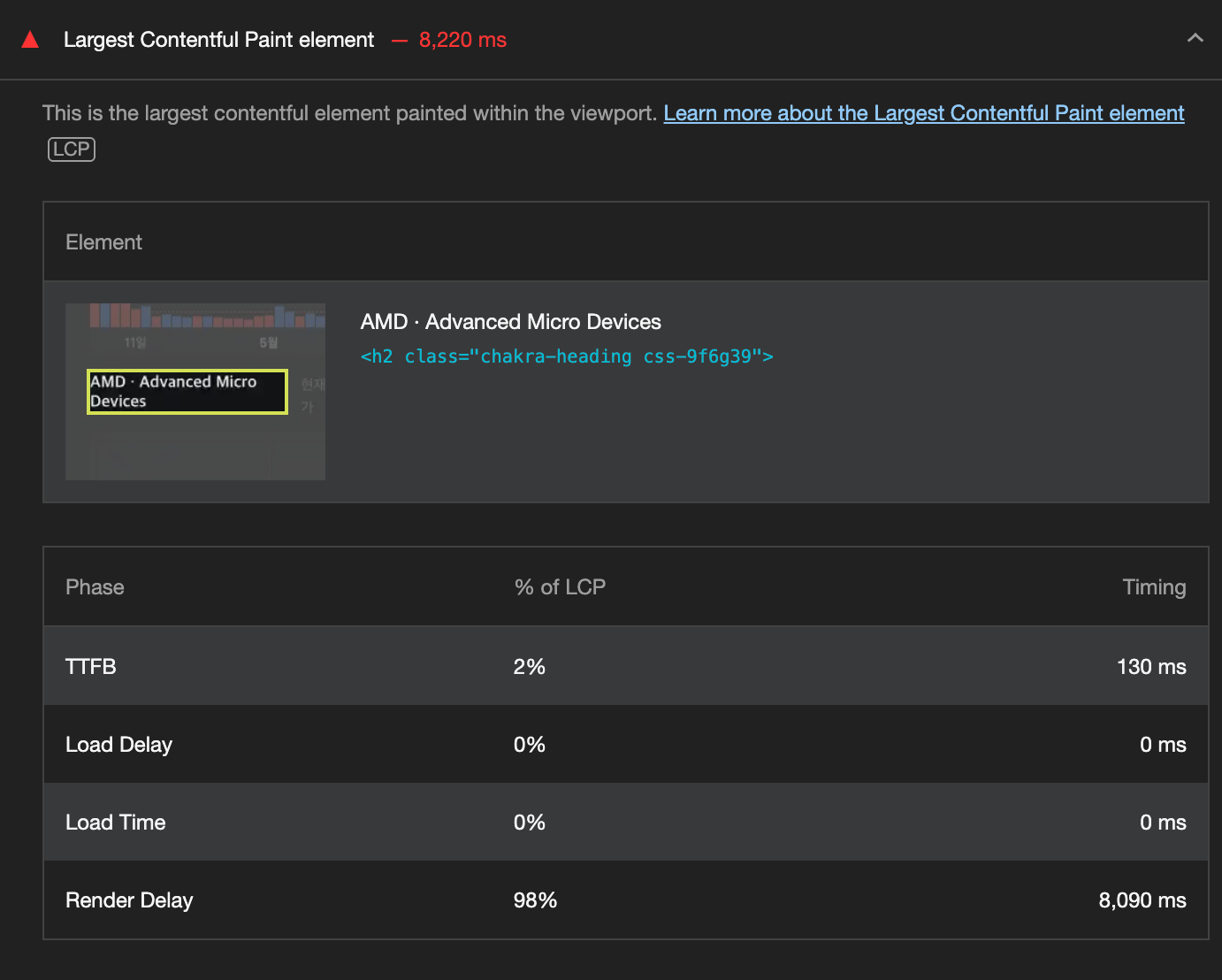Click the % of LCP column header
Screen dimensions: 1222x980
tap(560, 587)
